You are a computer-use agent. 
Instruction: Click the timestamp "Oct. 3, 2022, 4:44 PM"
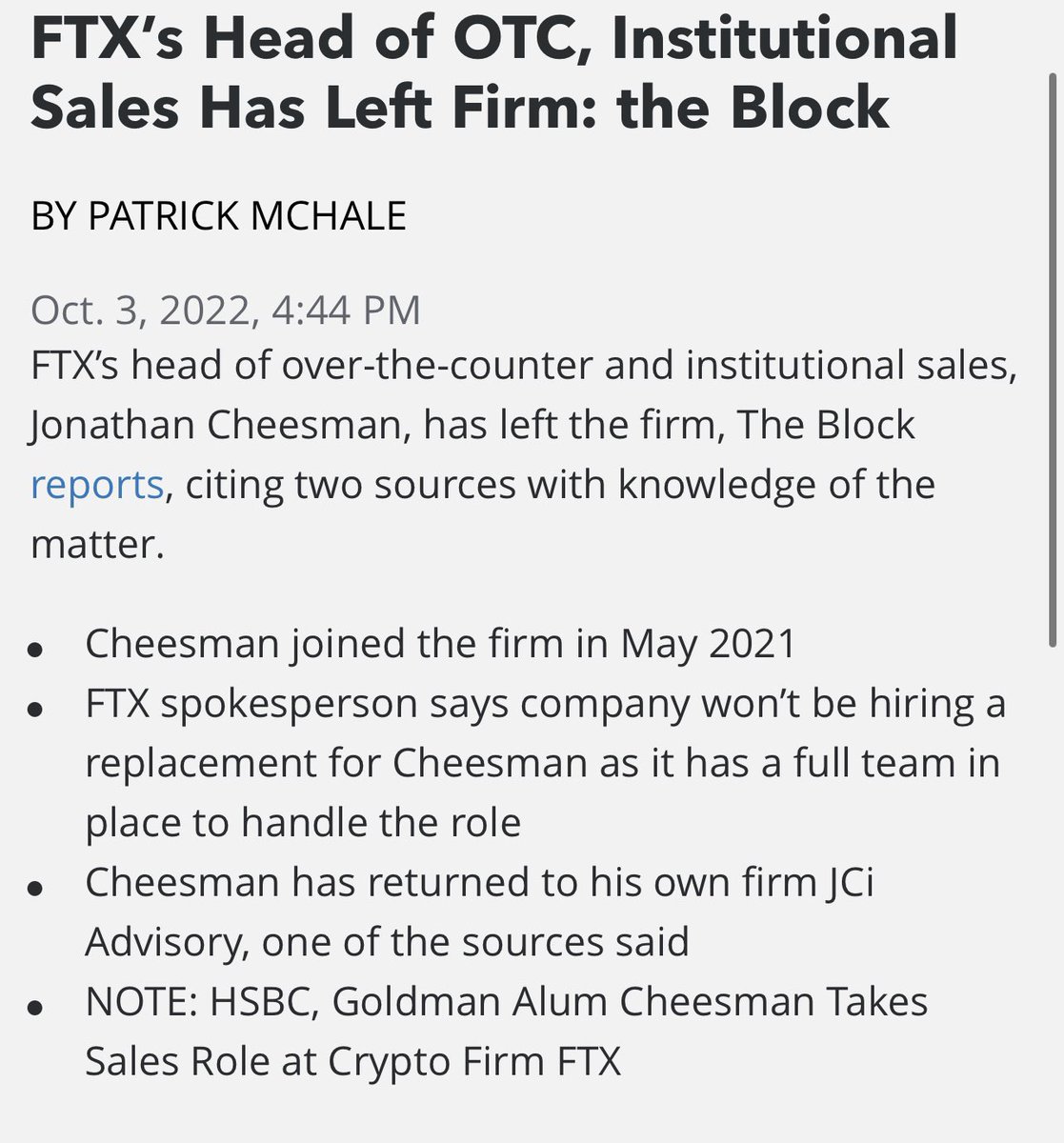226,311
